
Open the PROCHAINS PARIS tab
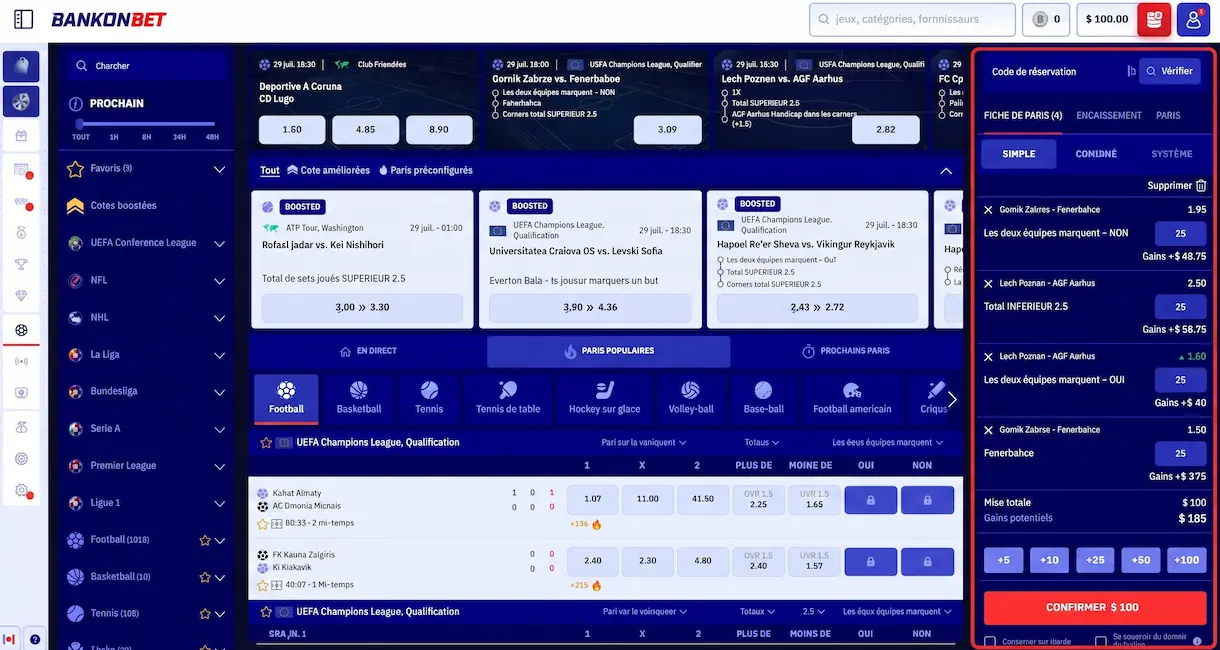pos(846,351)
